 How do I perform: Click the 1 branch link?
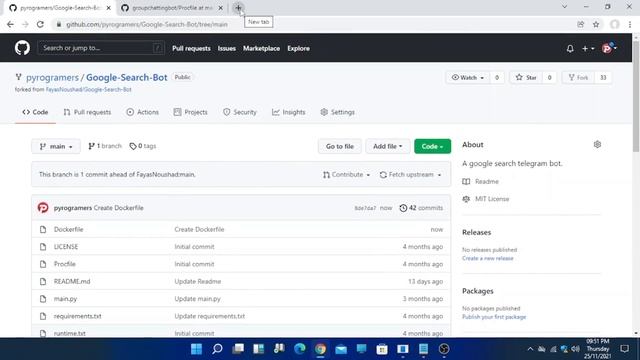pyautogui.click(x=105, y=146)
